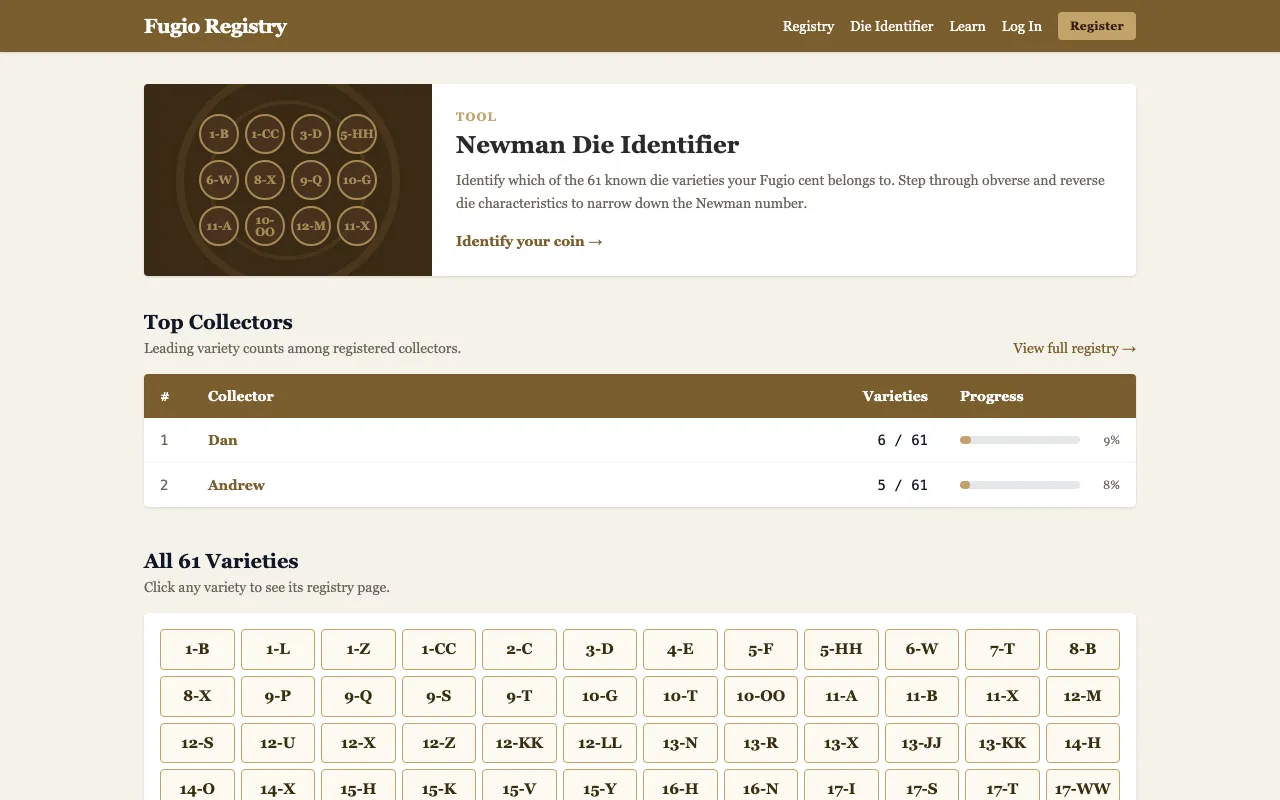Open the 11-A variety button in grid
Viewport: 1280px width, 800px height.
pyautogui.click(x=841, y=696)
